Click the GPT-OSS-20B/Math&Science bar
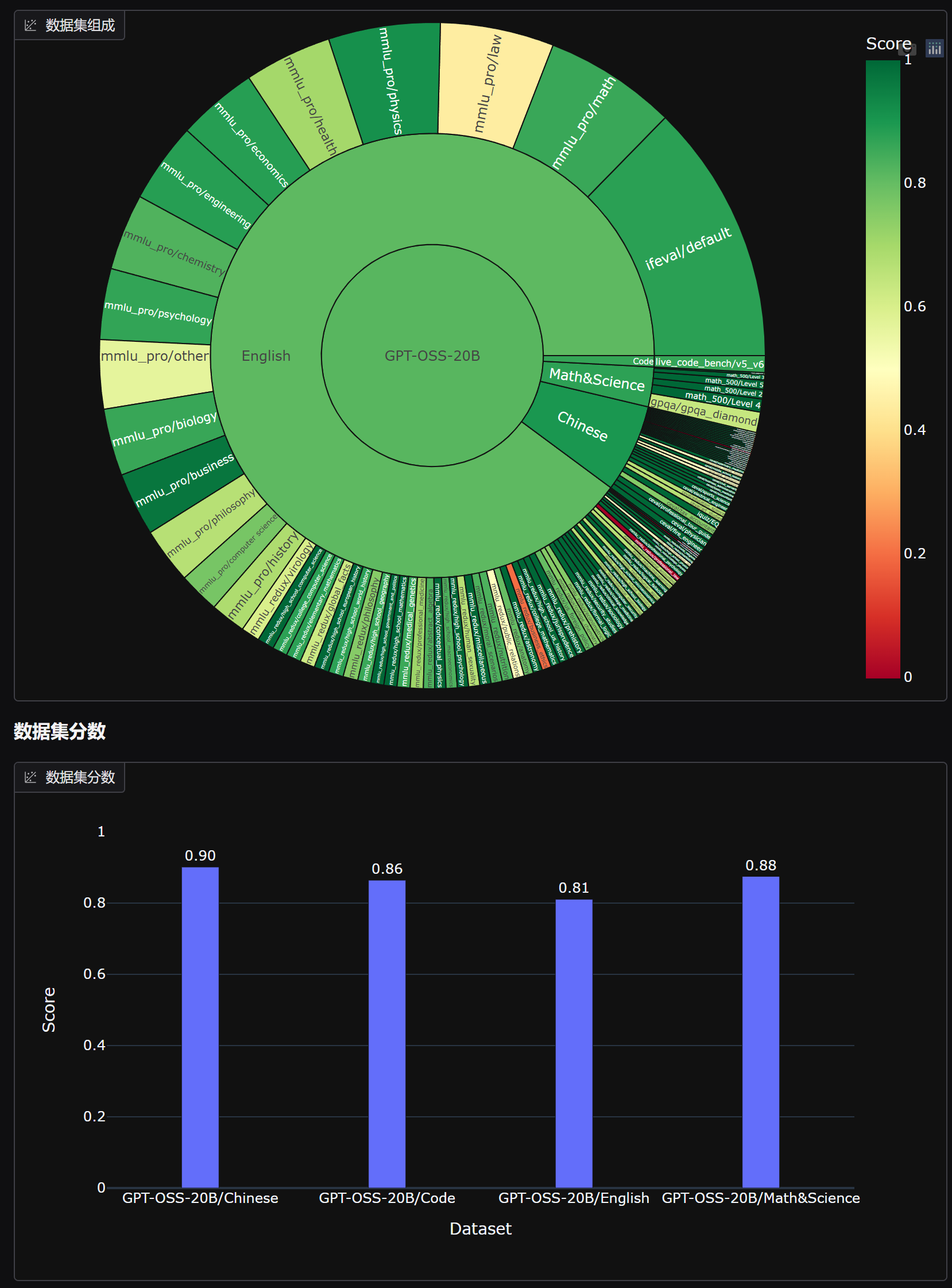Screen dimensions: 952x1288 pos(760,1032)
